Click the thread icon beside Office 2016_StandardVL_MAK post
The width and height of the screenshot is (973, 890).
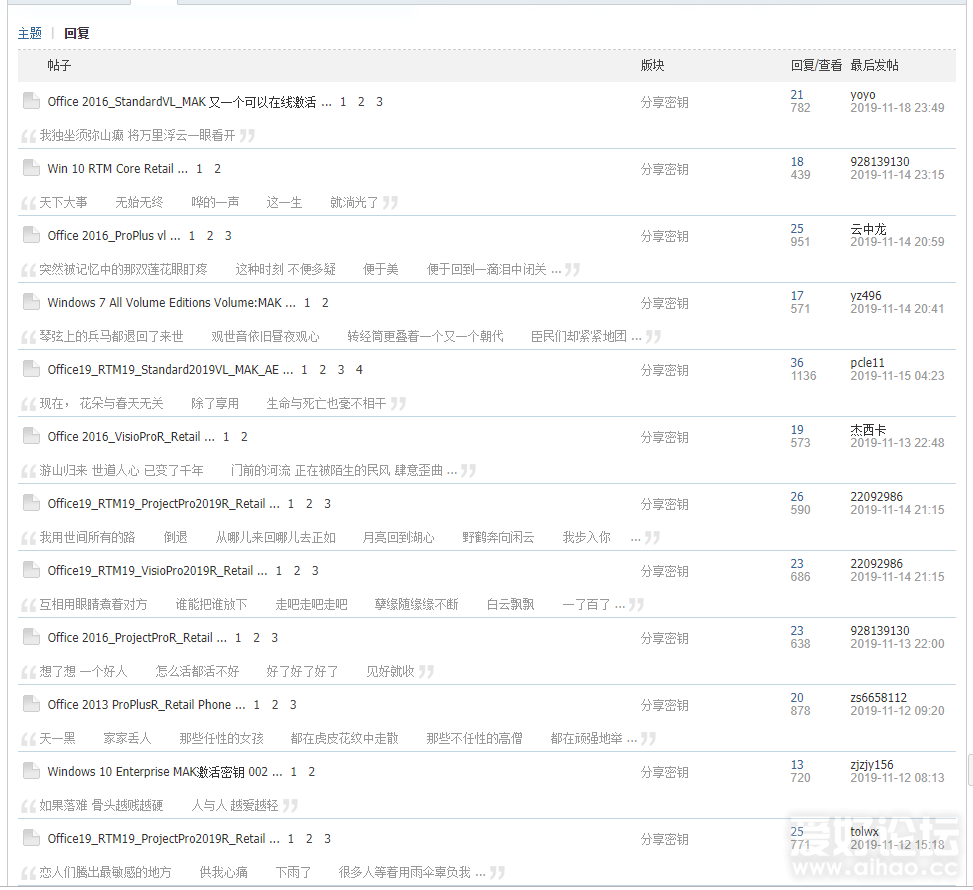pos(31,101)
